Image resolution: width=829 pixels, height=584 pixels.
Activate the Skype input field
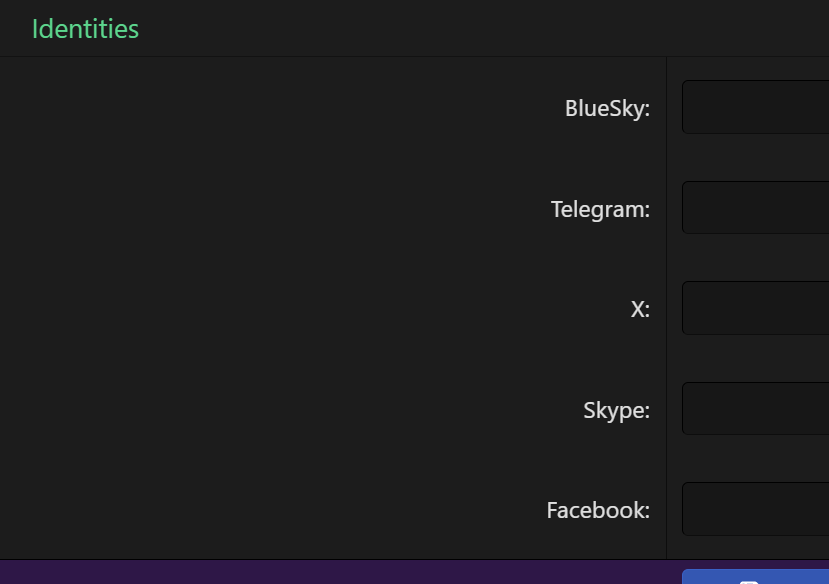point(755,408)
